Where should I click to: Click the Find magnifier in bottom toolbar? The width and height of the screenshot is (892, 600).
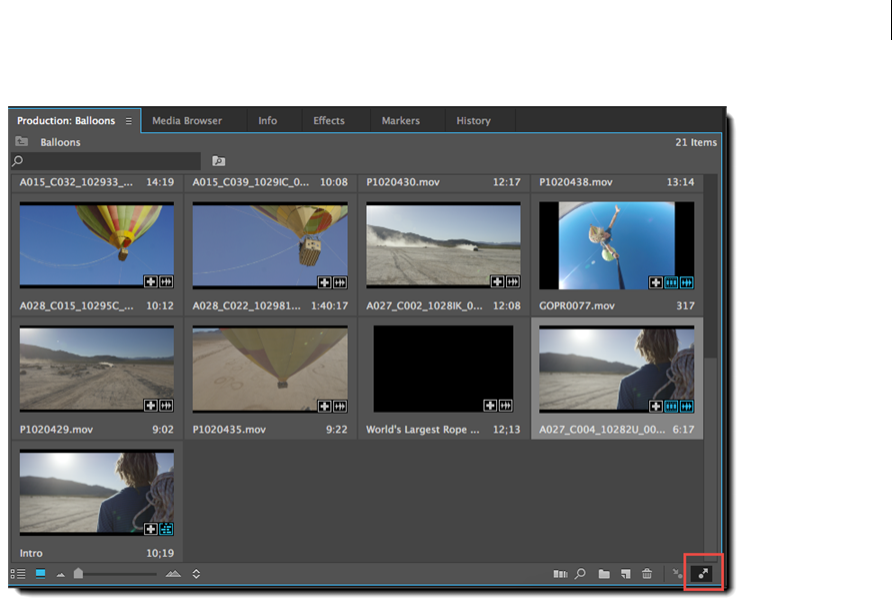click(x=580, y=574)
